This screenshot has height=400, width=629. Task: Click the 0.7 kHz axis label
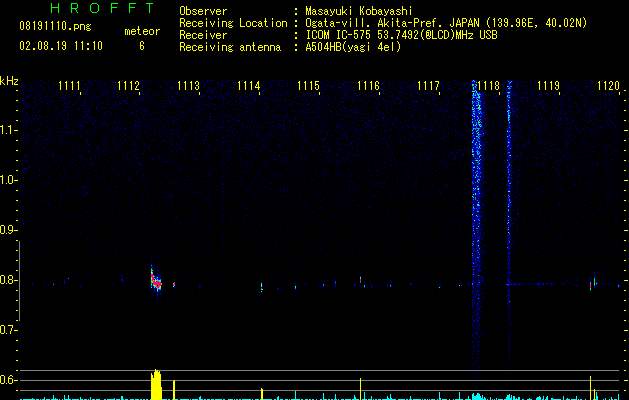pyautogui.click(x=7, y=330)
